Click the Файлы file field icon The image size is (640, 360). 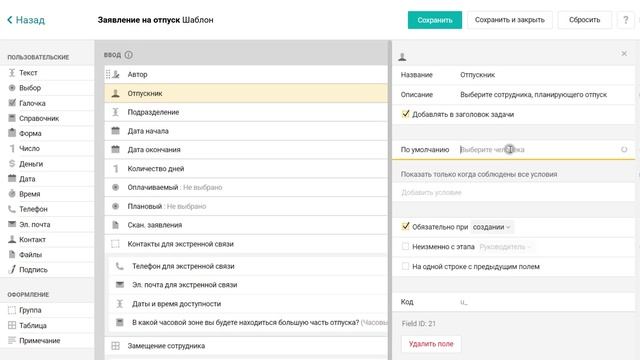click(12, 254)
